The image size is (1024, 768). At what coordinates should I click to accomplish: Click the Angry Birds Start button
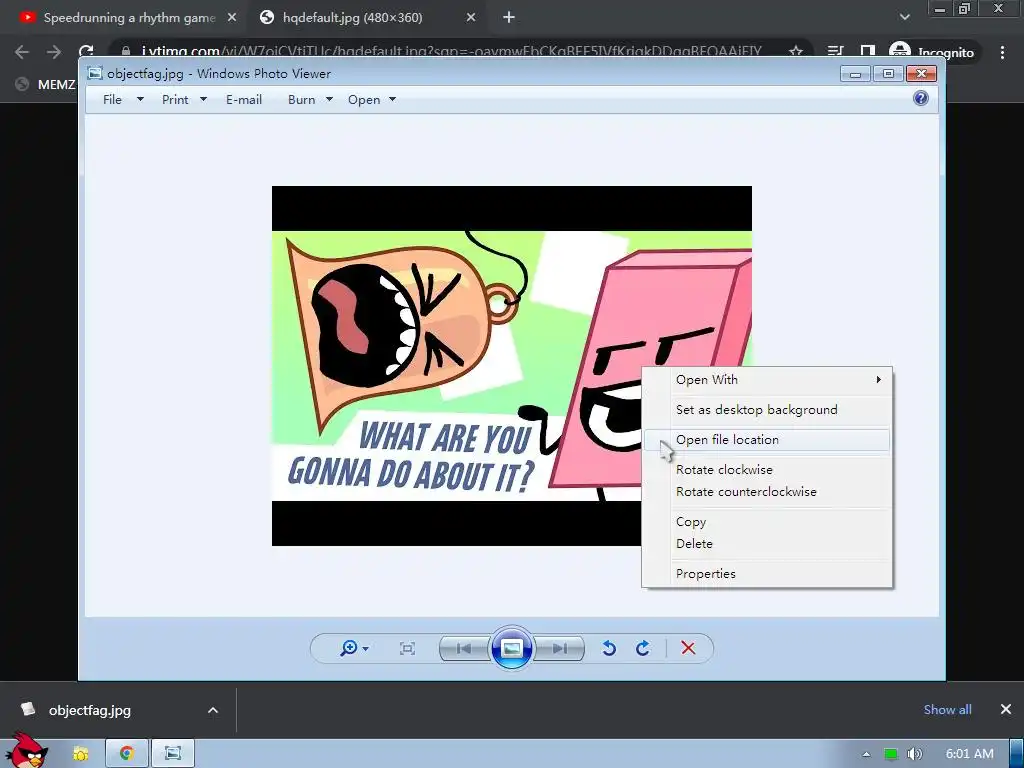click(x=27, y=751)
